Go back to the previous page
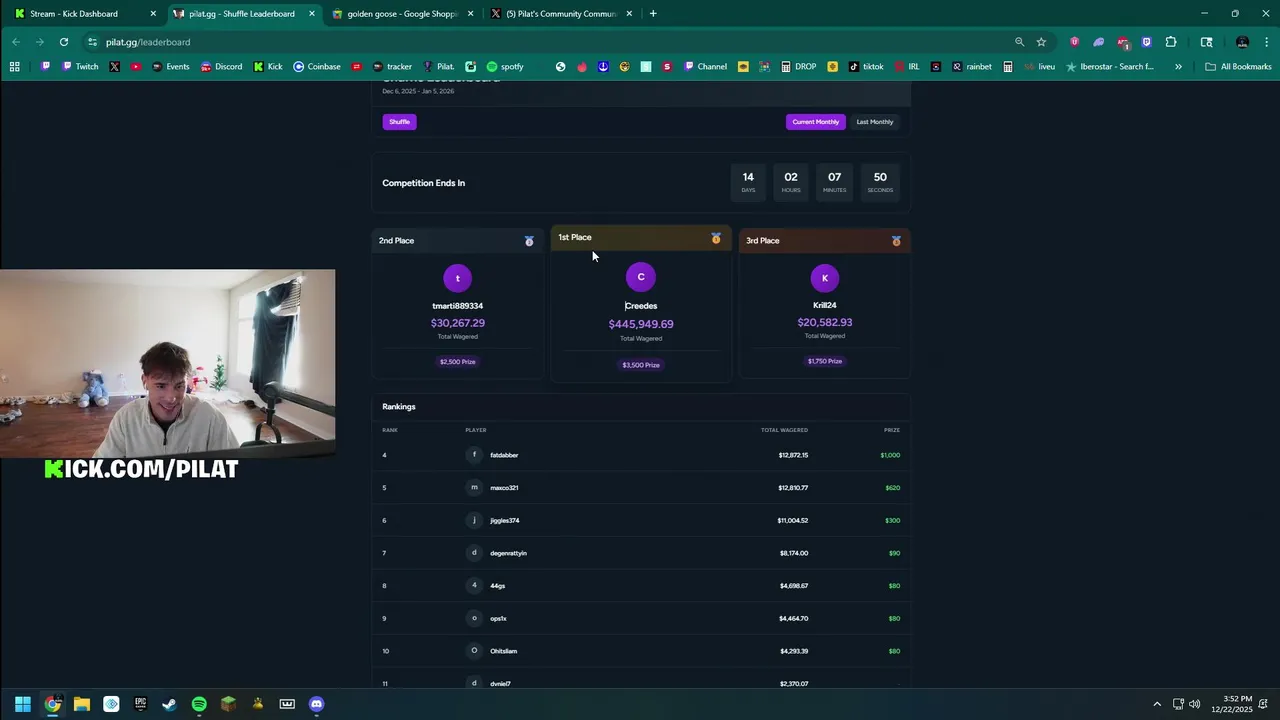This screenshot has width=1280, height=720. coord(16,42)
